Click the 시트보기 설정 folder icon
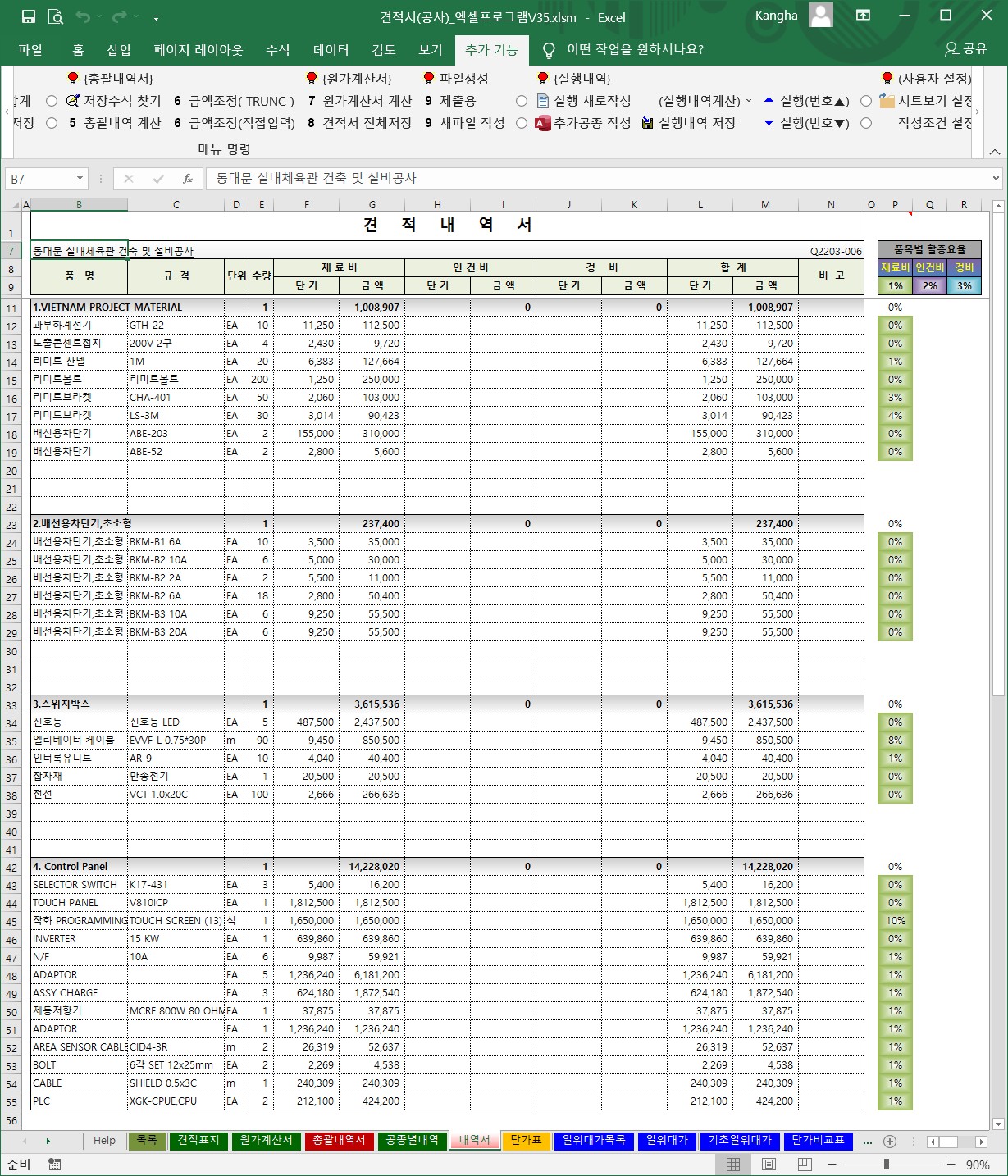This screenshot has height=1176, width=1008. 887,101
